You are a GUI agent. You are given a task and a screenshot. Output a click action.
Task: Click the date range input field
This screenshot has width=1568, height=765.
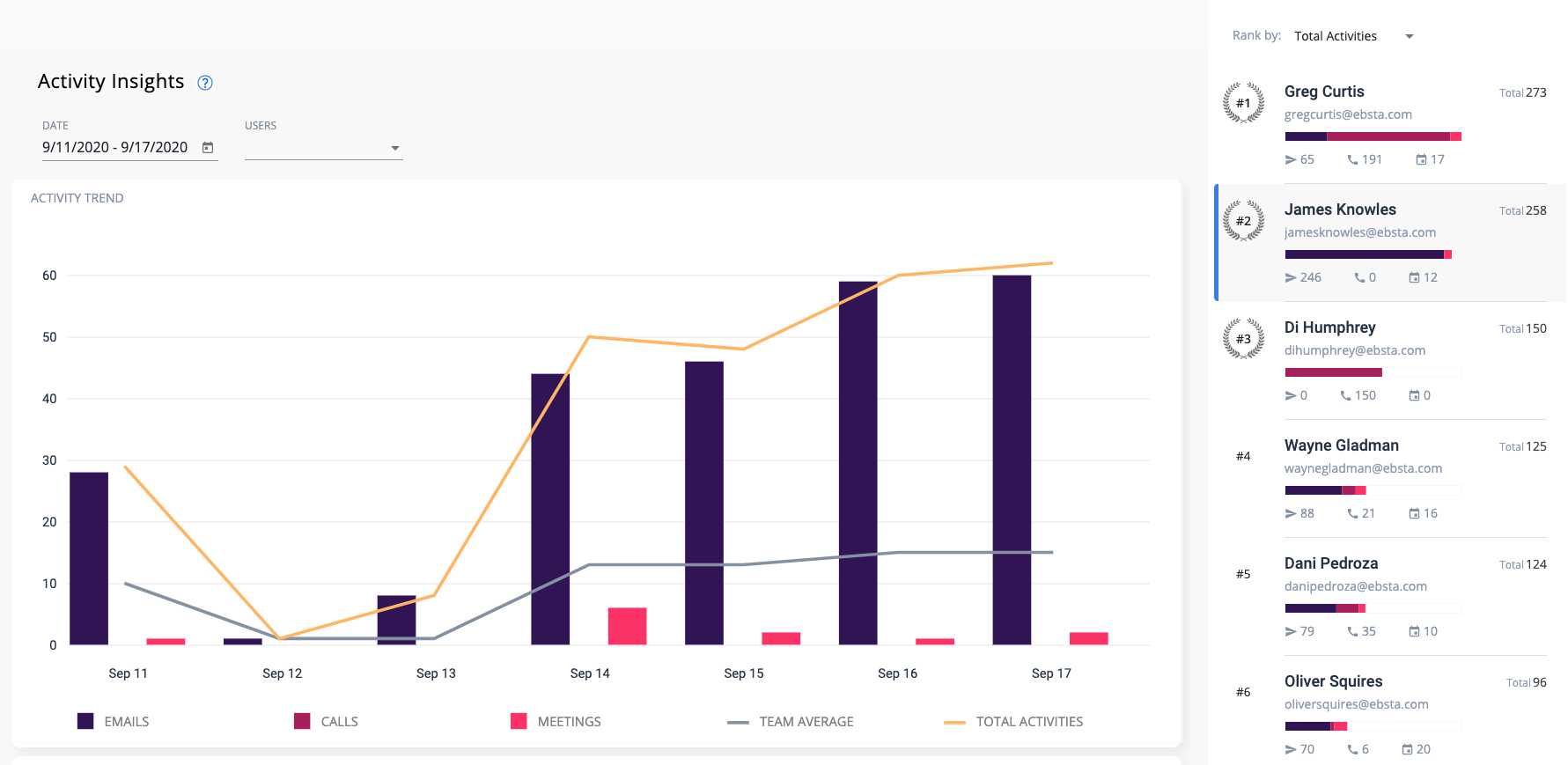pyautogui.click(x=115, y=148)
